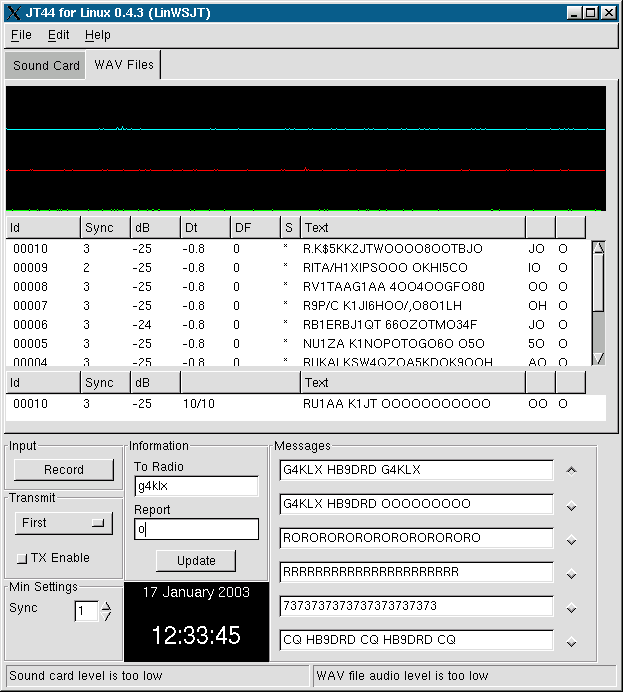623x692 pixels.
Task: Open the Help menu
Action: tap(98, 35)
